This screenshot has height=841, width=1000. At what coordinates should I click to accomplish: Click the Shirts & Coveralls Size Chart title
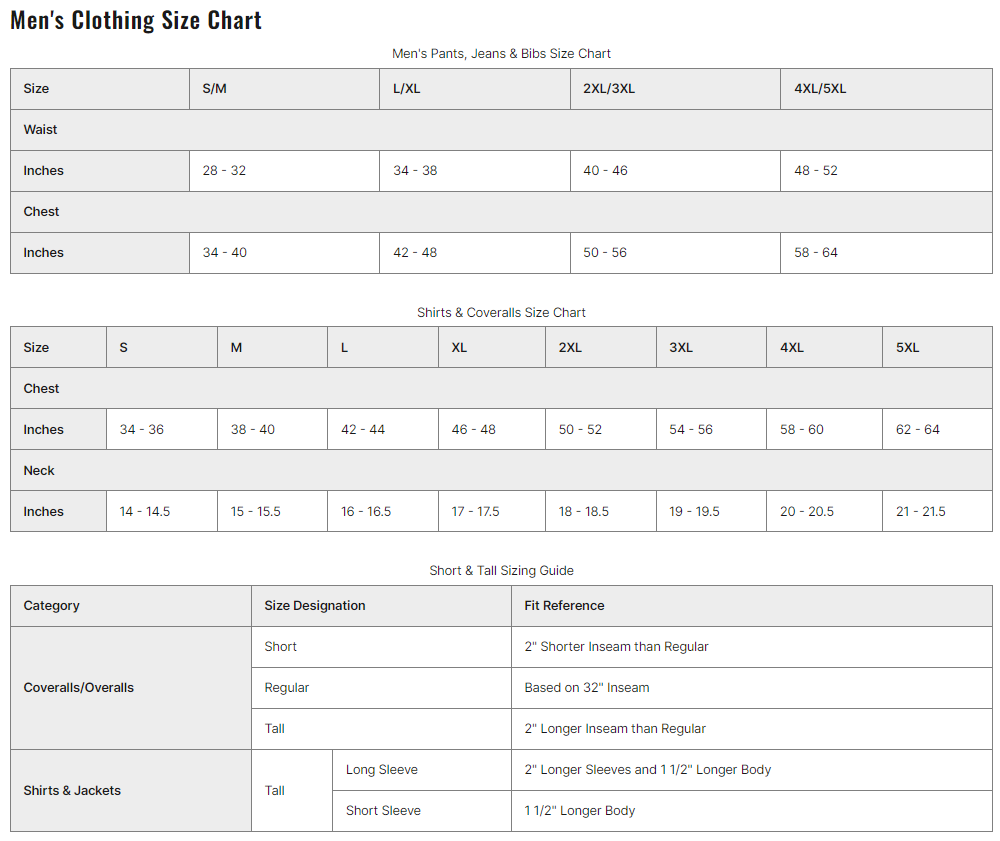[501, 313]
